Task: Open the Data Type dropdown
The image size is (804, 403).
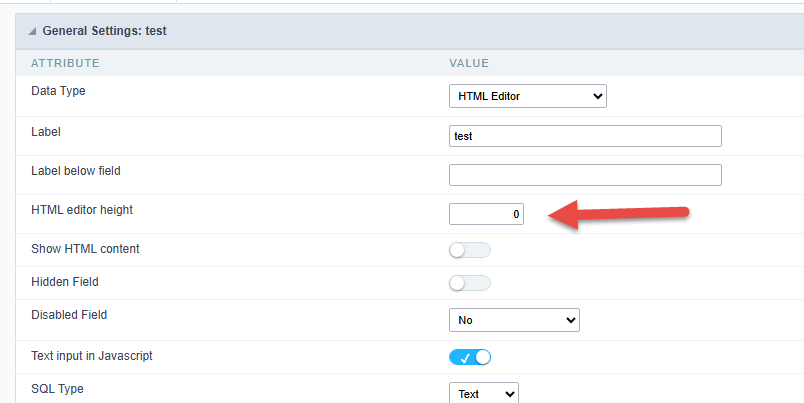Action: tap(527, 96)
